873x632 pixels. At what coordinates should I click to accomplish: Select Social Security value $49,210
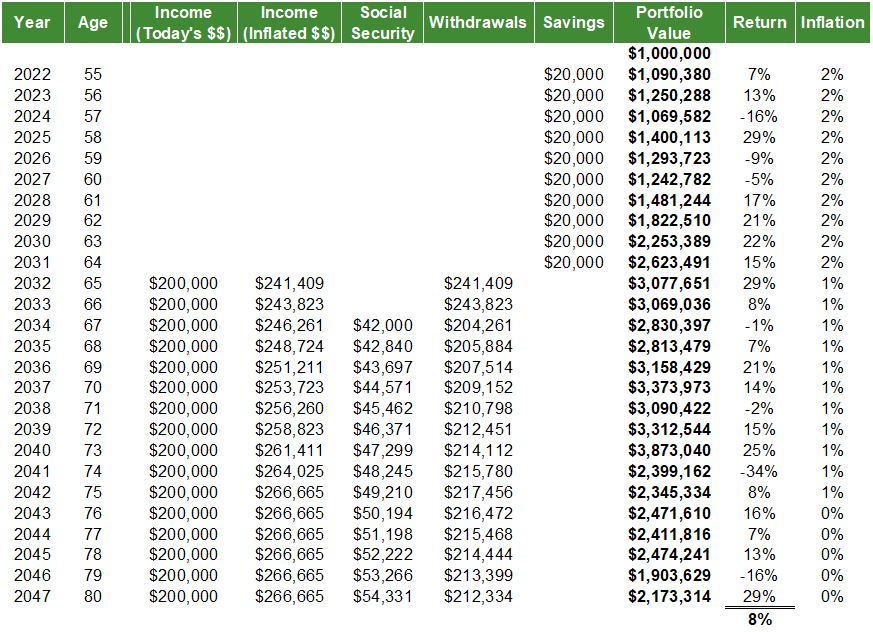(x=383, y=493)
